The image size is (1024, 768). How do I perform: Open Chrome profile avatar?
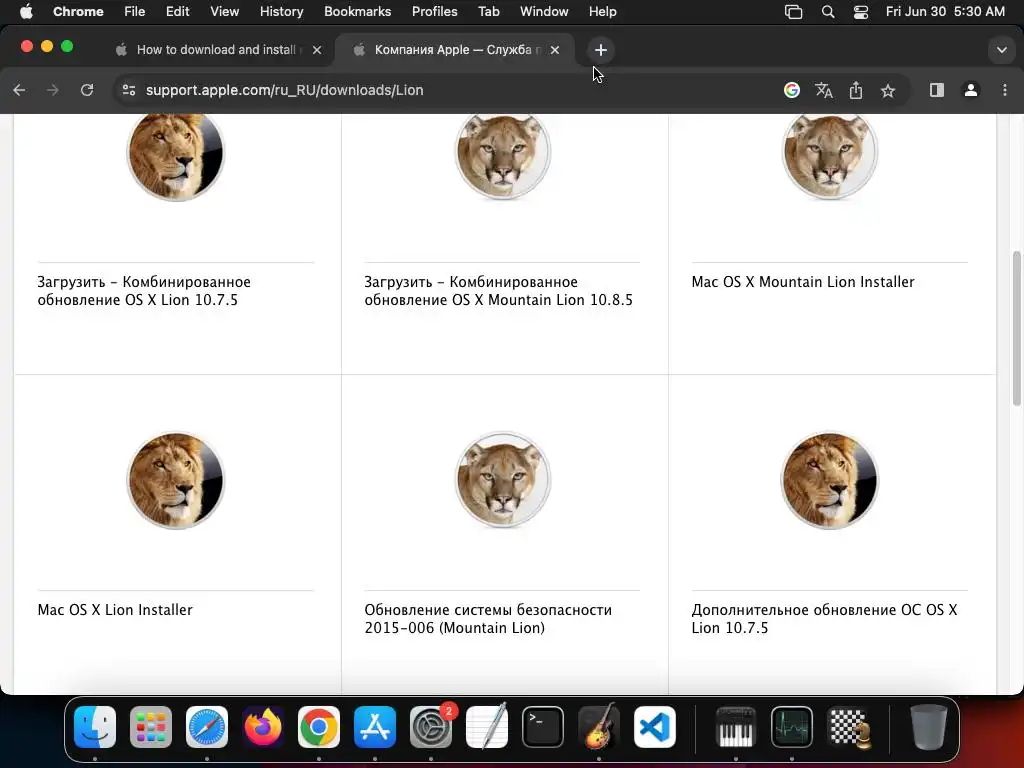point(971,90)
